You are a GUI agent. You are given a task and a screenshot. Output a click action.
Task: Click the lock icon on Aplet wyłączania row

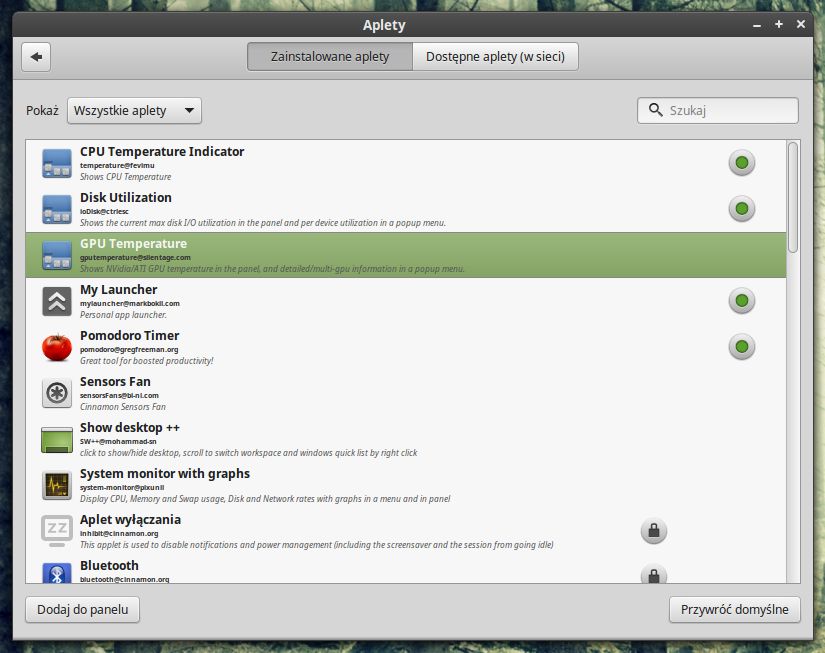coord(654,530)
